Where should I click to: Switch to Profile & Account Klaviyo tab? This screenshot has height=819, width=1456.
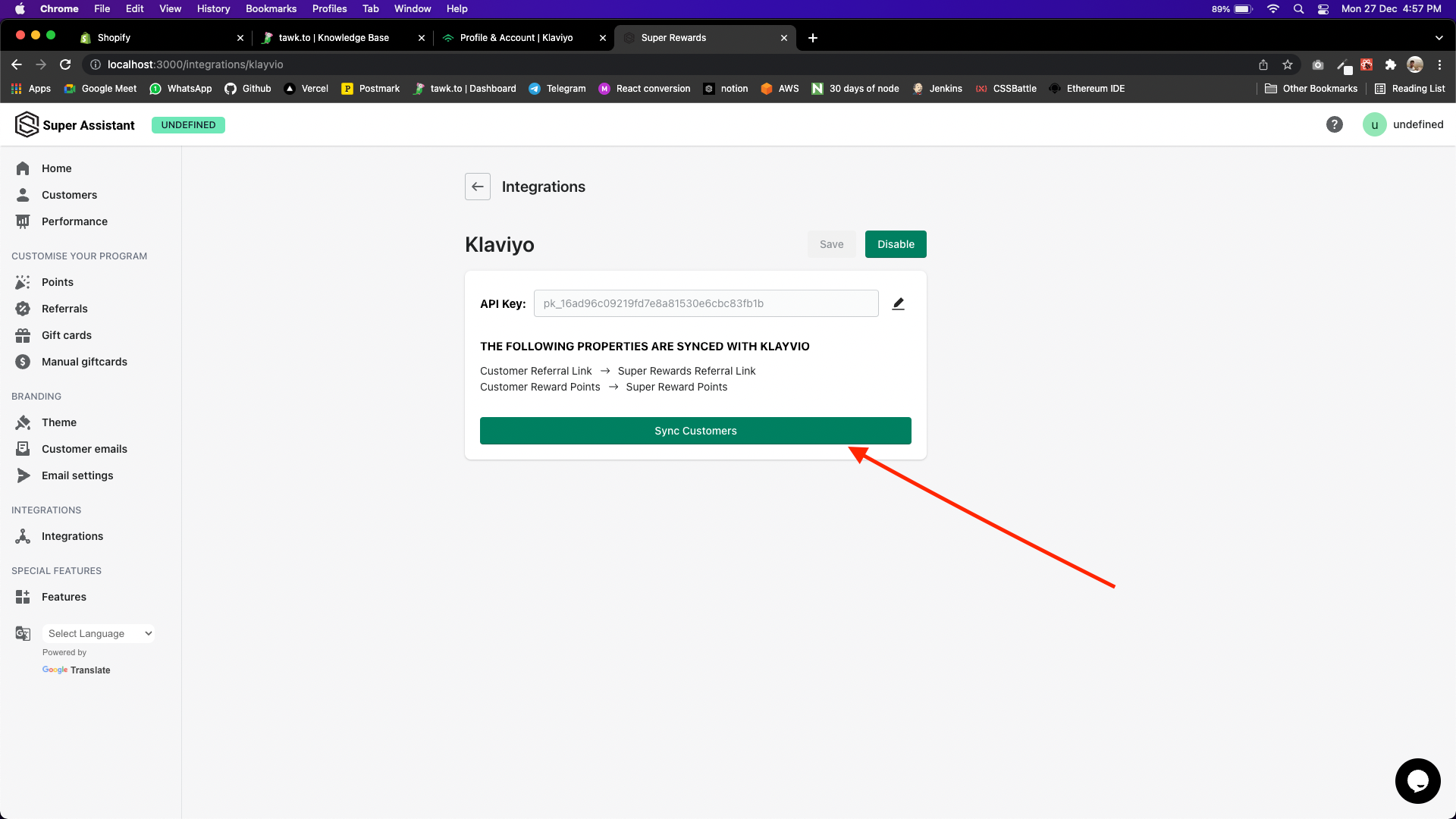coord(516,38)
